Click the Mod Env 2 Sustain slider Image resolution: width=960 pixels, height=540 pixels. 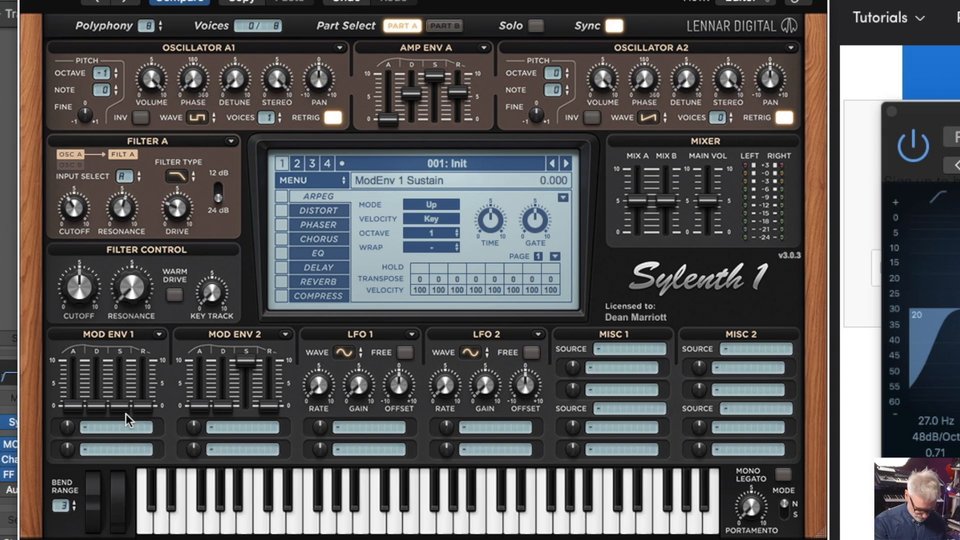(246, 362)
